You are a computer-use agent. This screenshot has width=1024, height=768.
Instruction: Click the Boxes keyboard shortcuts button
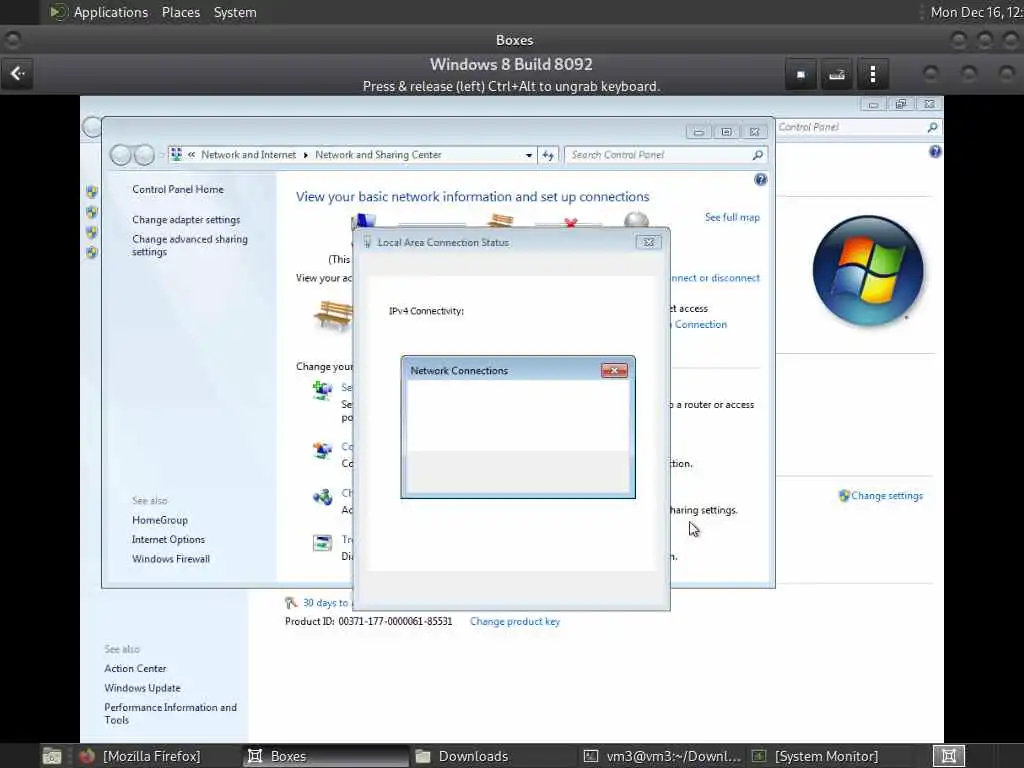tap(837, 74)
